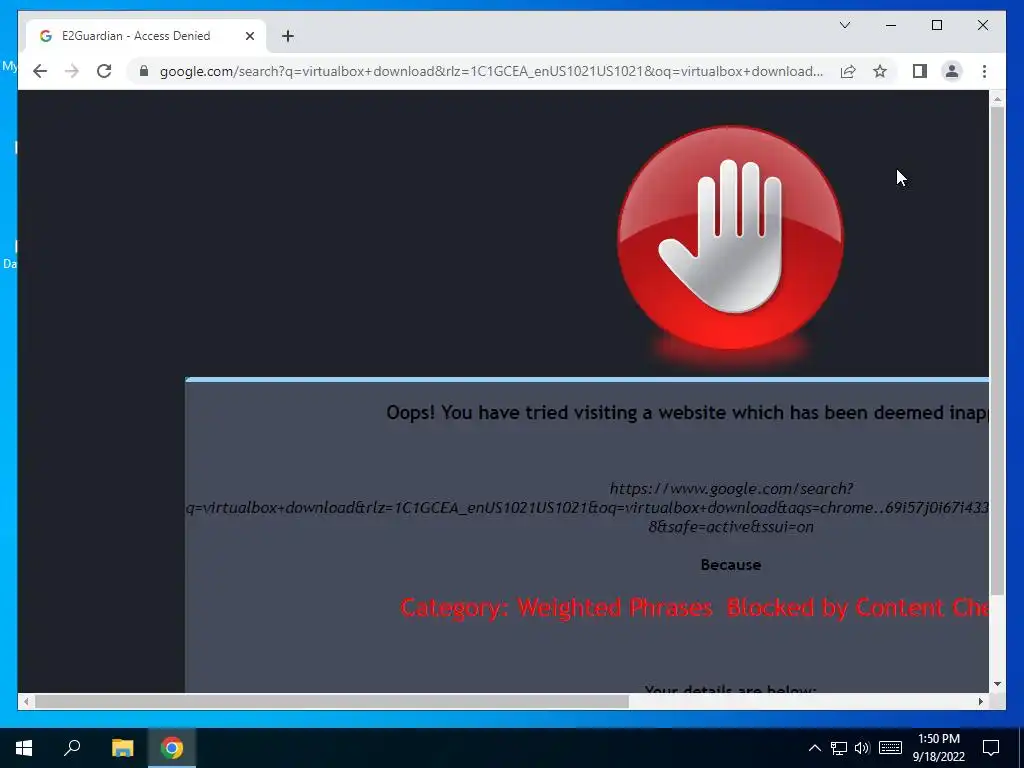Open the Chrome side panel
The image size is (1024, 768).
pyautogui.click(x=920, y=71)
